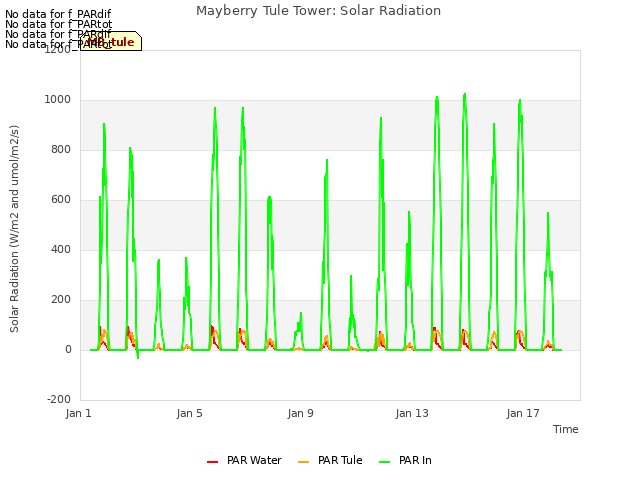The width and height of the screenshot is (640, 480).
Task: Toggle the PAR Tule legend entry
Action: [x=330, y=460]
